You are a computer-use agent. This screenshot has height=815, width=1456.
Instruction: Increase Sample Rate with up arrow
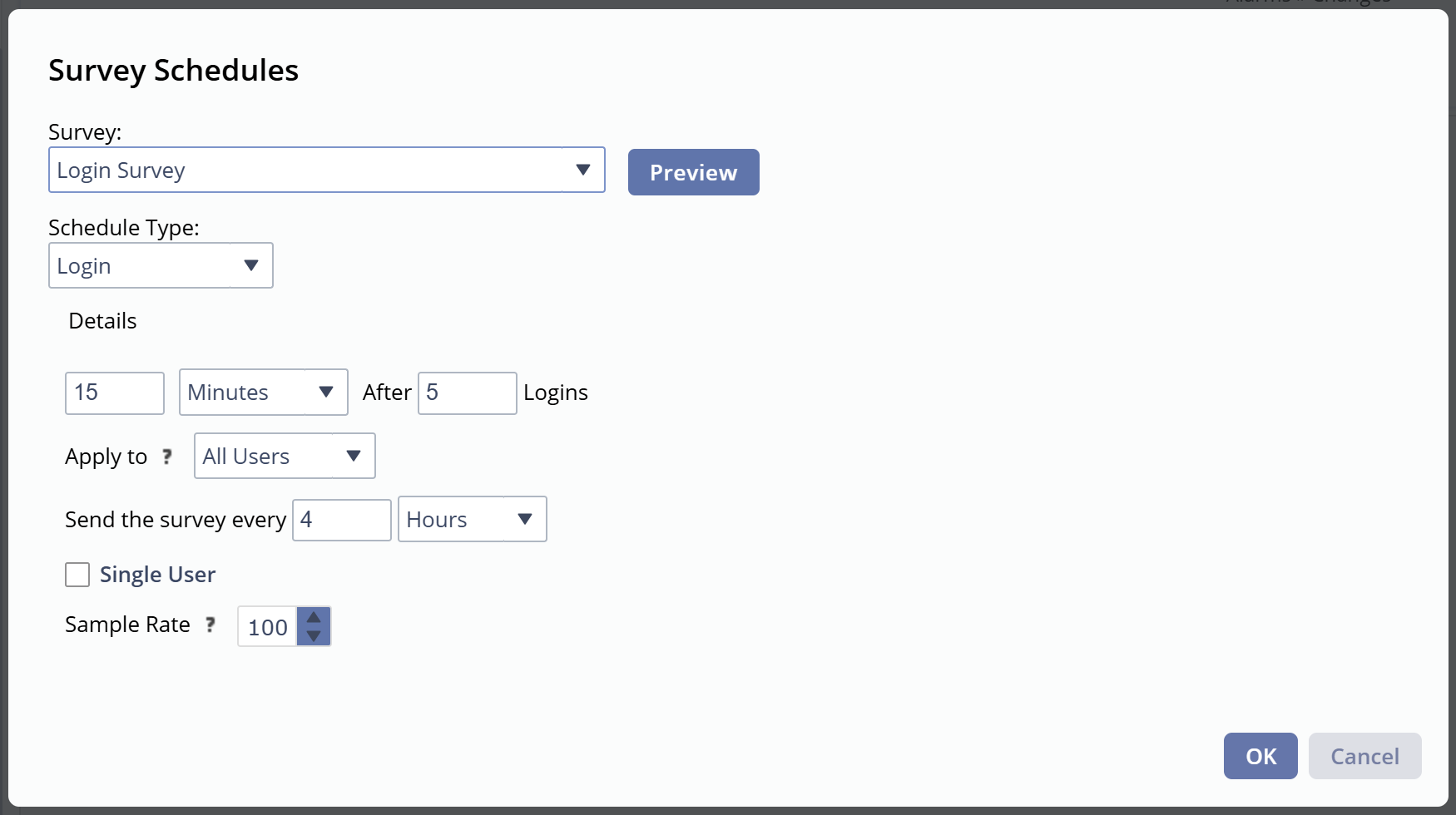tap(314, 617)
